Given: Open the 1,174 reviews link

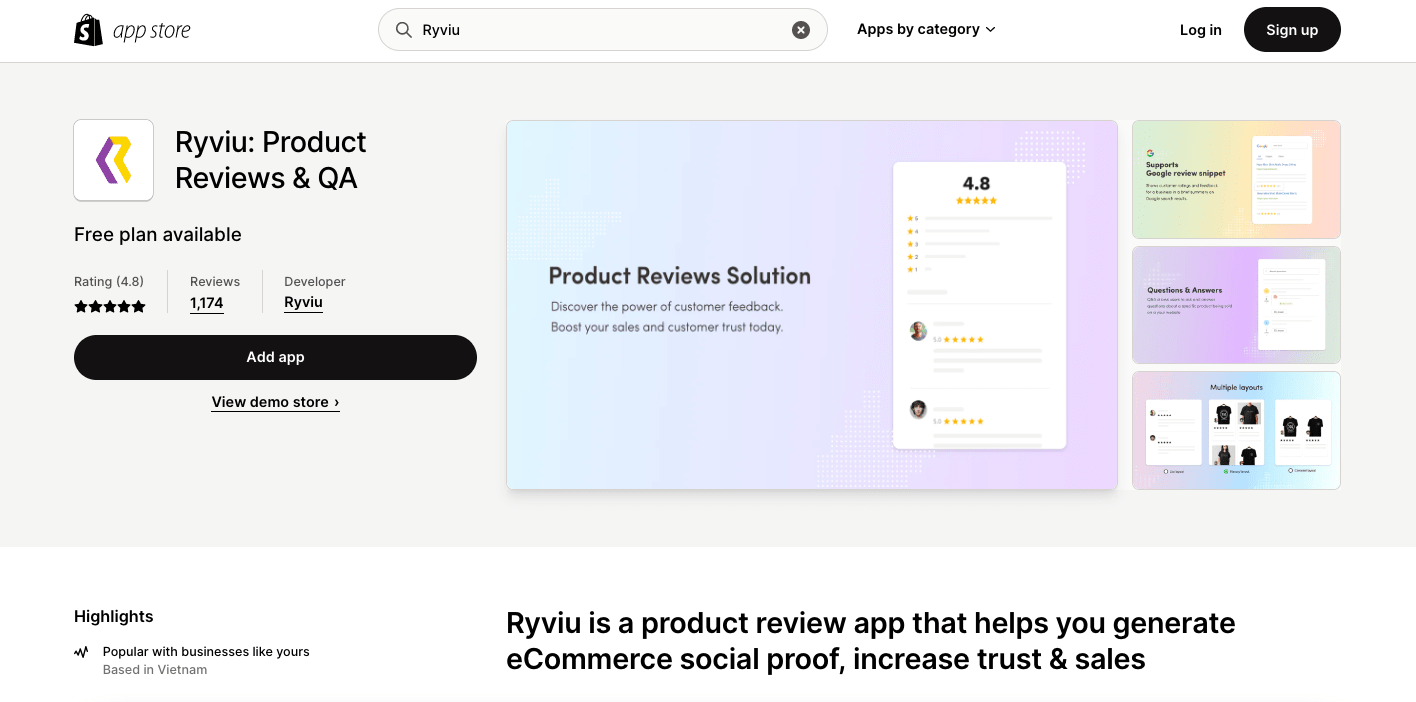Looking at the screenshot, I should tap(207, 303).
